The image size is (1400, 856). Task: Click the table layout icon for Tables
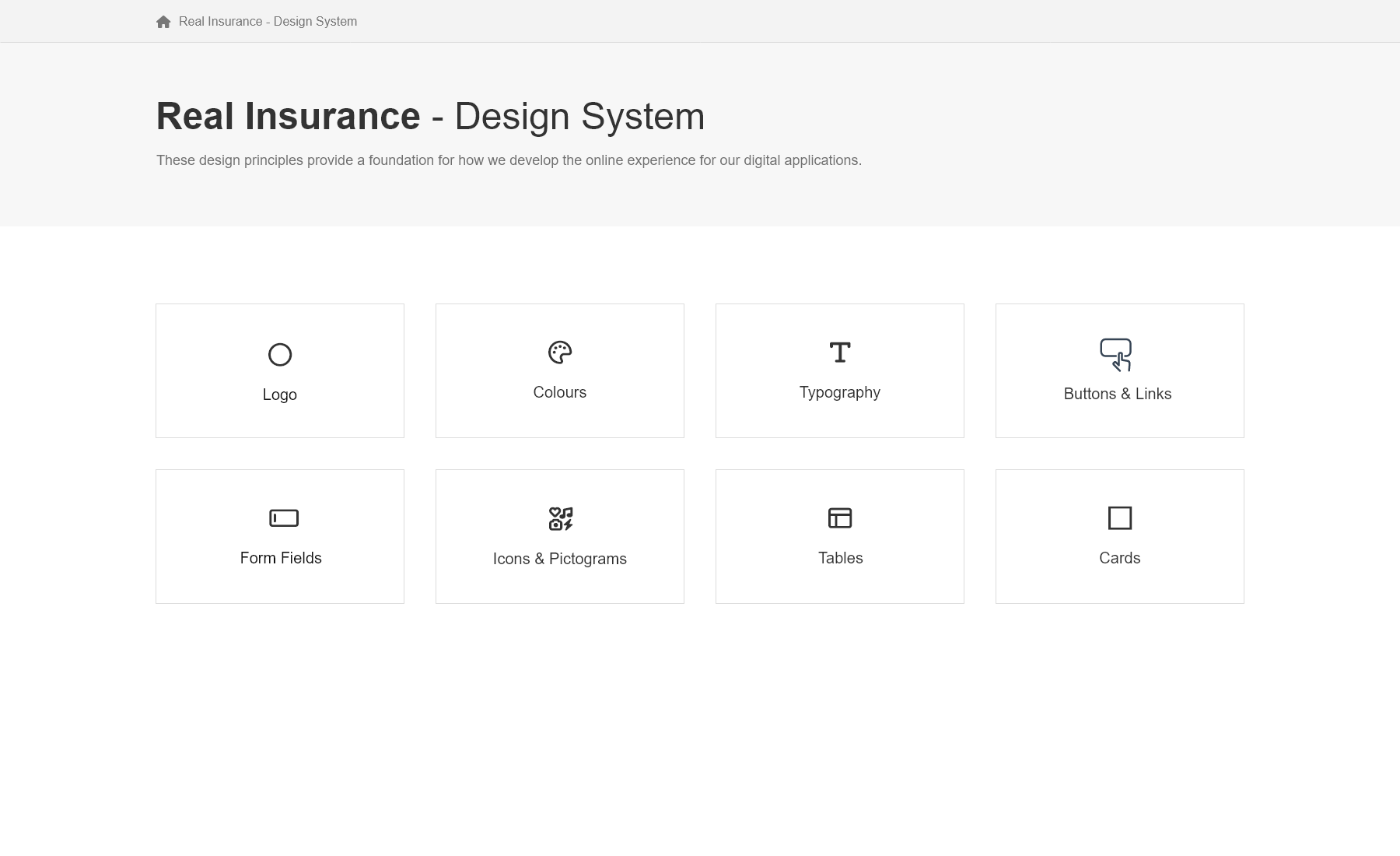tap(840, 518)
